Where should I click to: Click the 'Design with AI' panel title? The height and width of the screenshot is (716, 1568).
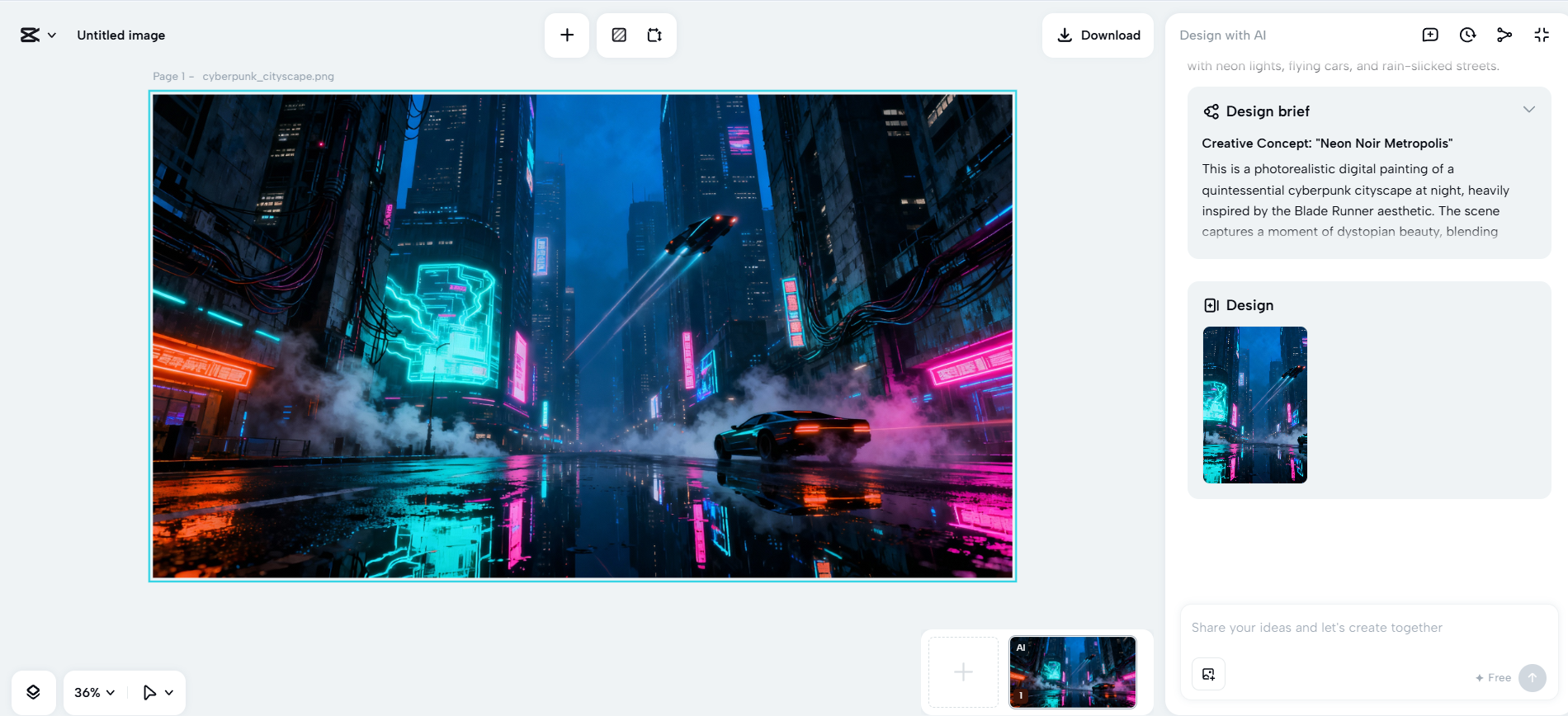[1222, 35]
